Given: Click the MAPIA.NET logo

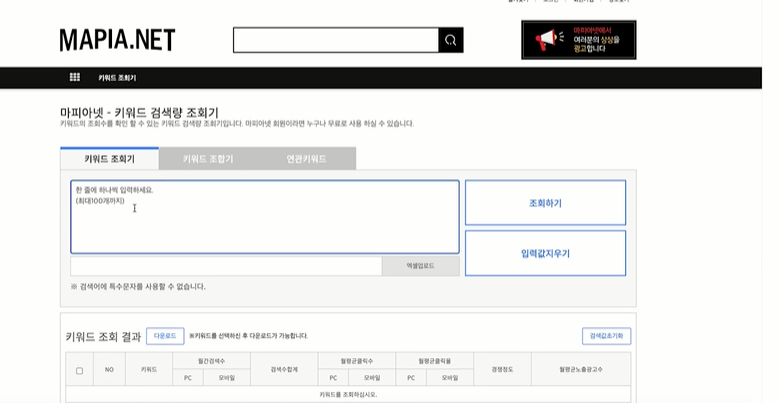Looking at the screenshot, I should click(x=117, y=40).
